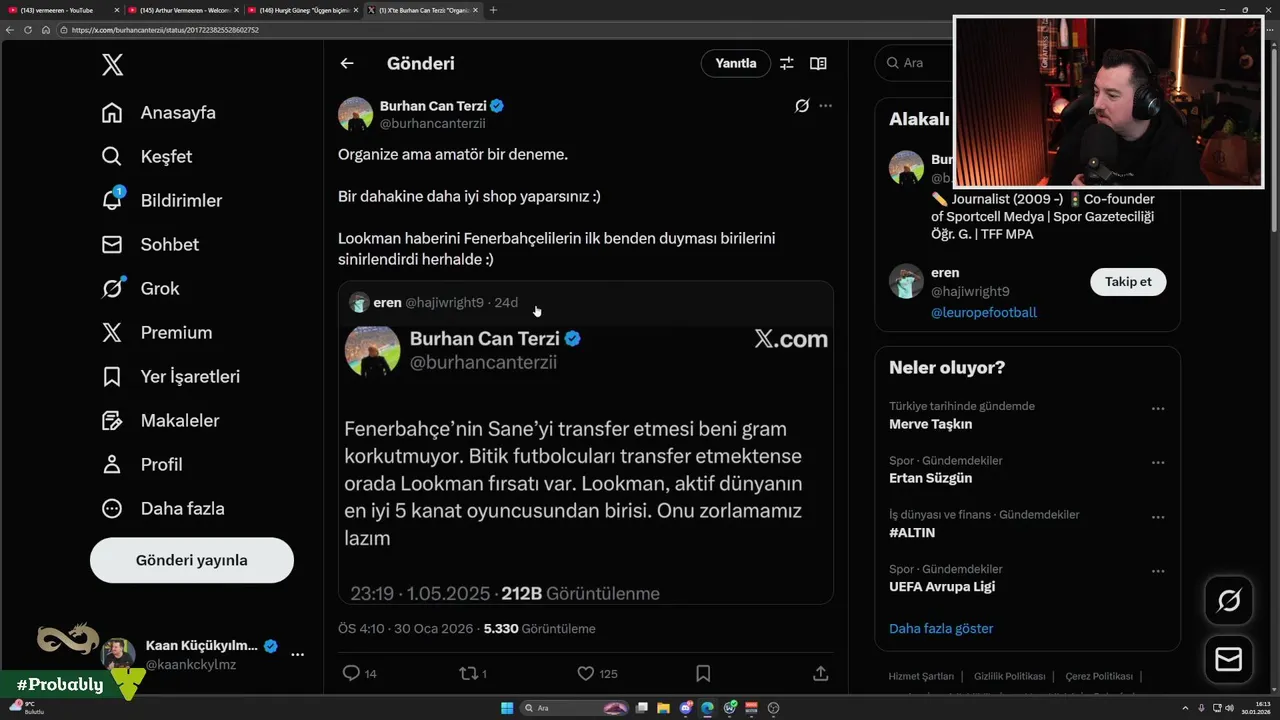Click the Gönderi yayınla button
This screenshot has width=1280, height=720.
(192, 560)
